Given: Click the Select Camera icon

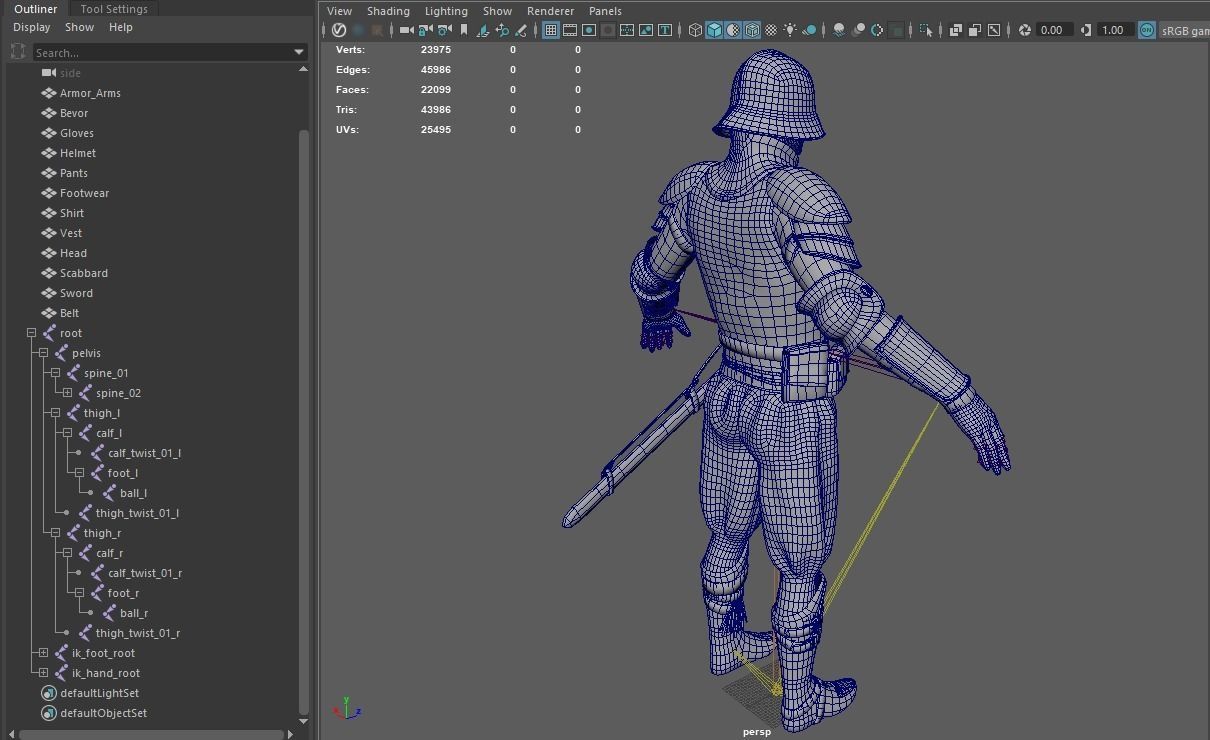Looking at the screenshot, I should tap(406, 30).
